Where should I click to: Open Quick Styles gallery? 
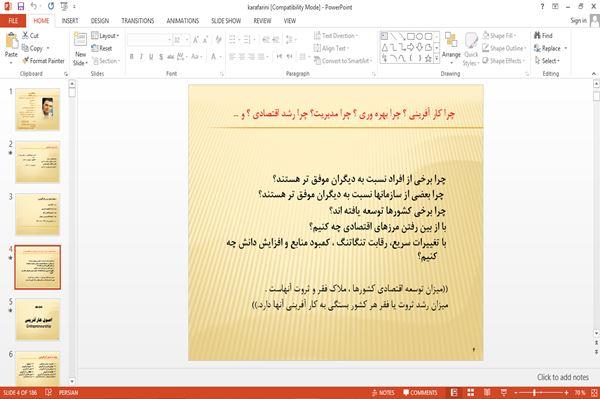(471, 49)
